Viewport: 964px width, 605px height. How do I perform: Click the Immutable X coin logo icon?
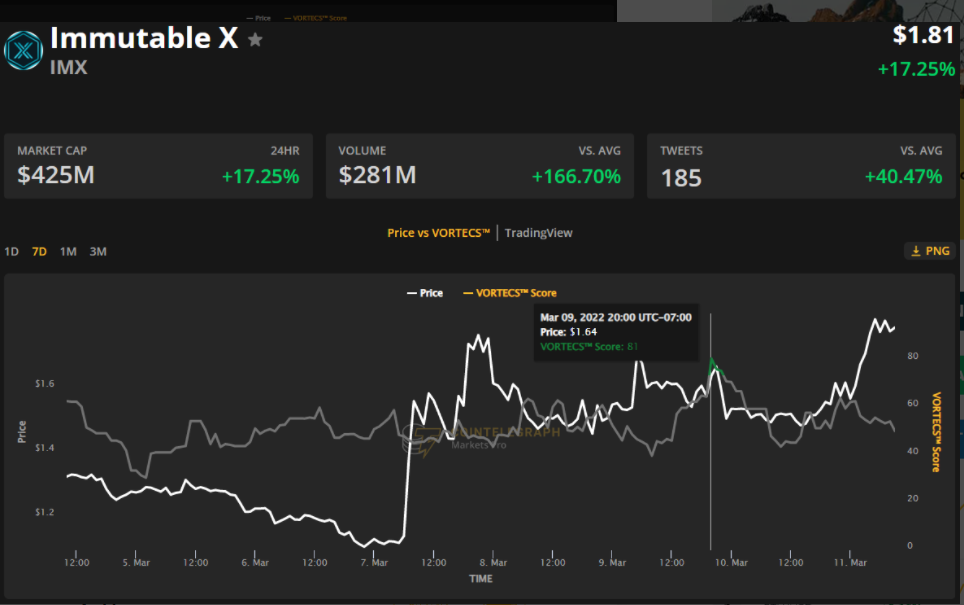coord(23,50)
